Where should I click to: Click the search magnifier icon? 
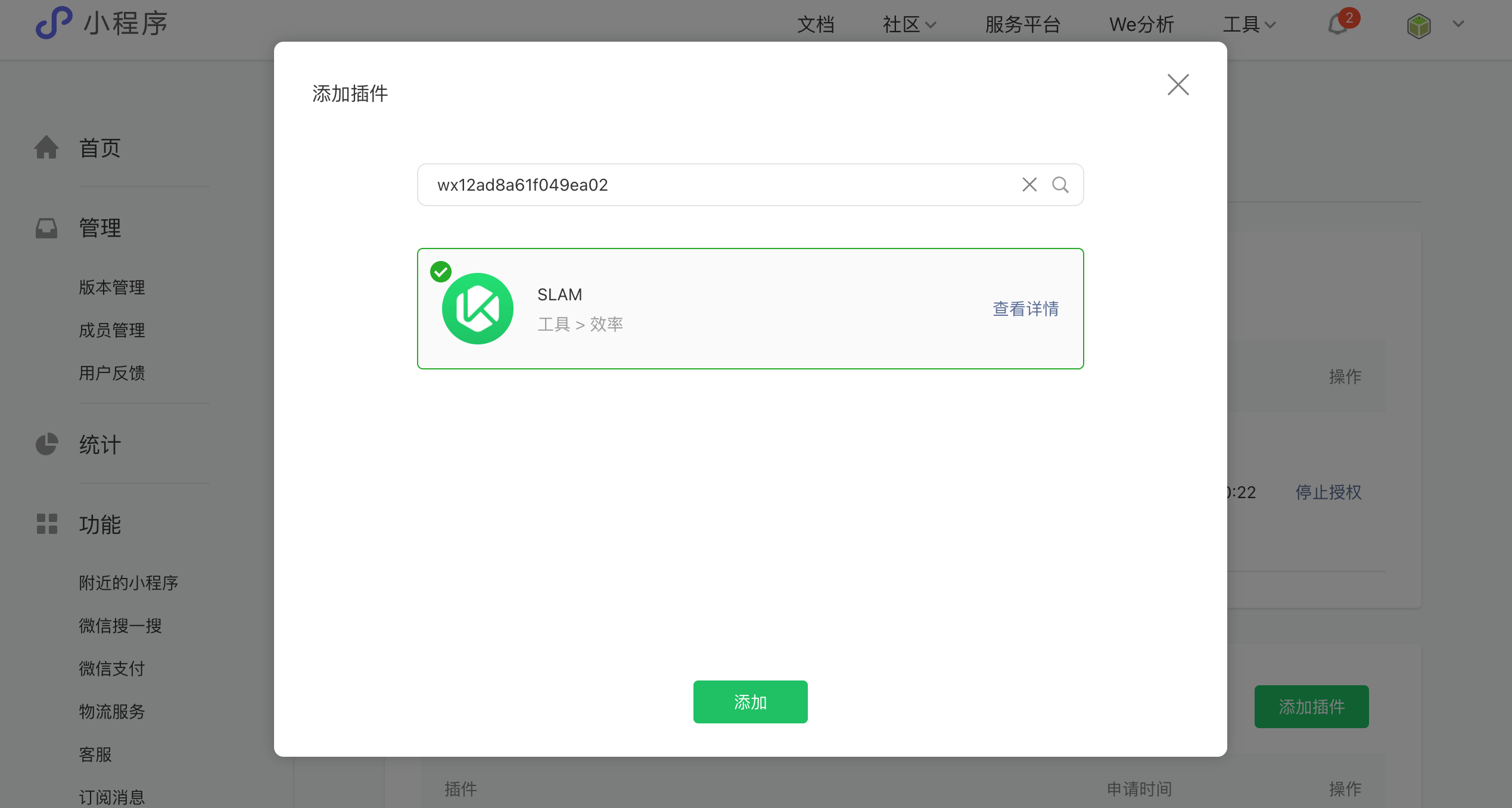pyautogui.click(x=1060, y=185)
